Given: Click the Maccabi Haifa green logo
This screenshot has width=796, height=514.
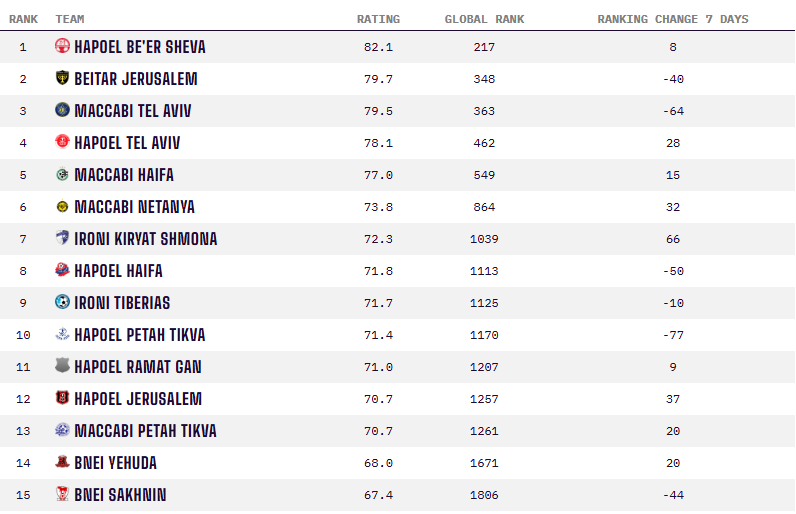Looking at the screenshot, I should click(x=62, y=174).
